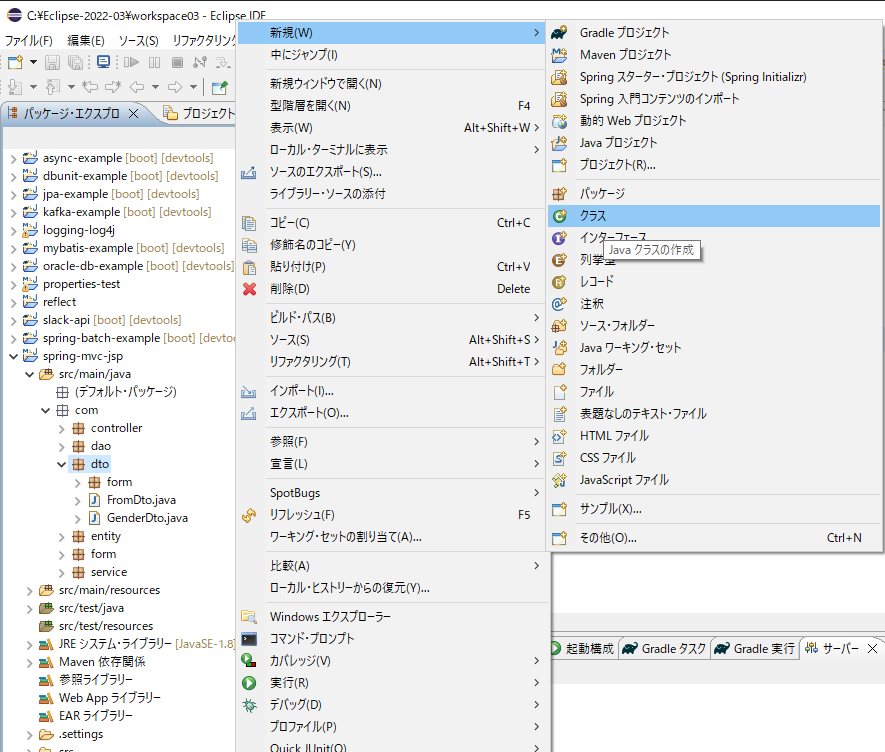The height and width of the screenshot is (752, 885).
Task: Click the JavaScript ファイル icon
Action: 559,480
